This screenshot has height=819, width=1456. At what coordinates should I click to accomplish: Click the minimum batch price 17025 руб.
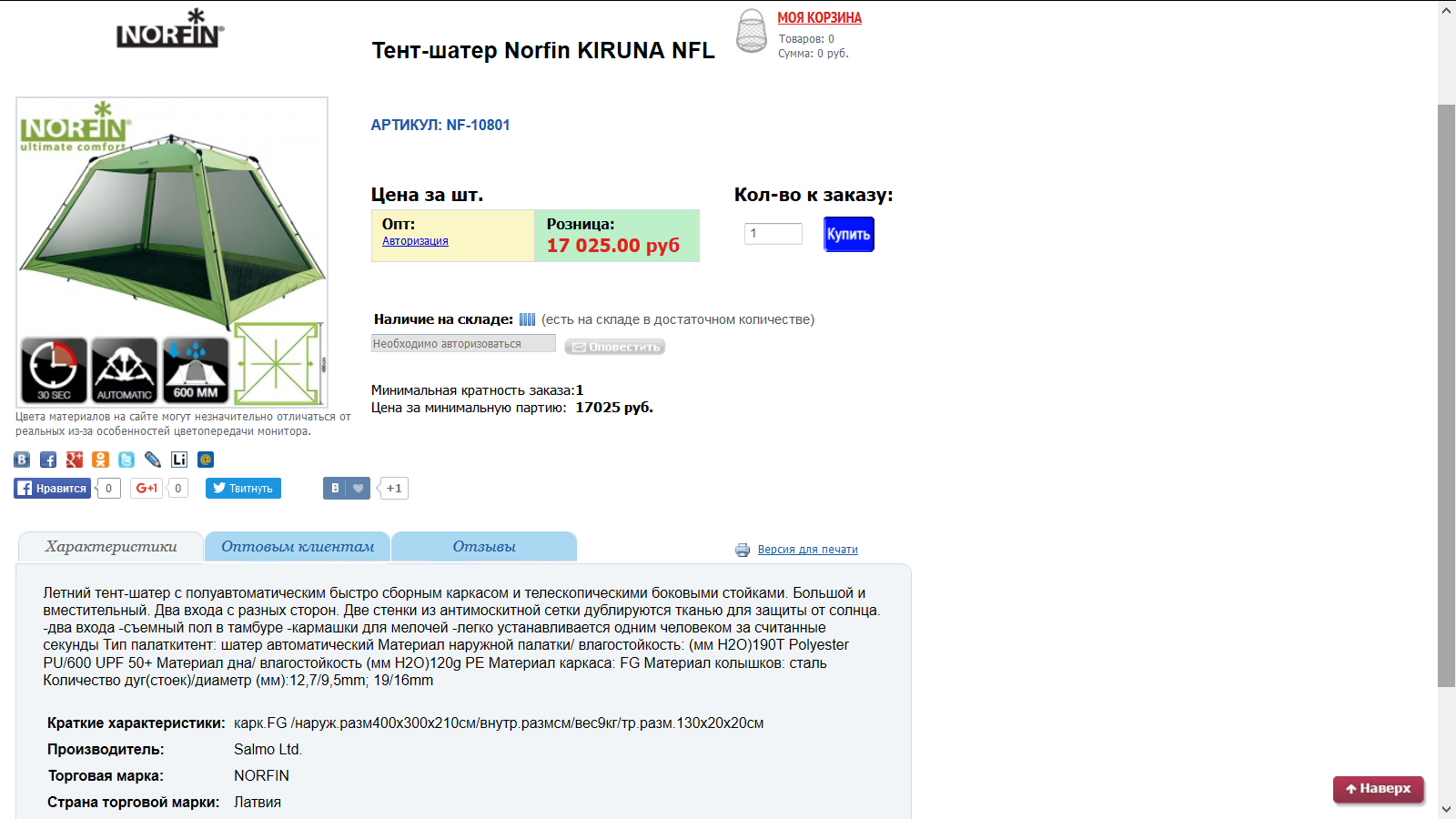[x=614, y=408]
